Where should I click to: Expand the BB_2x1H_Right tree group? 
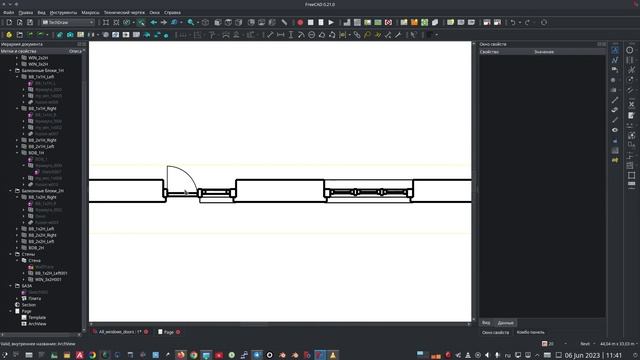pyautogui.click(x=17, y=140)
